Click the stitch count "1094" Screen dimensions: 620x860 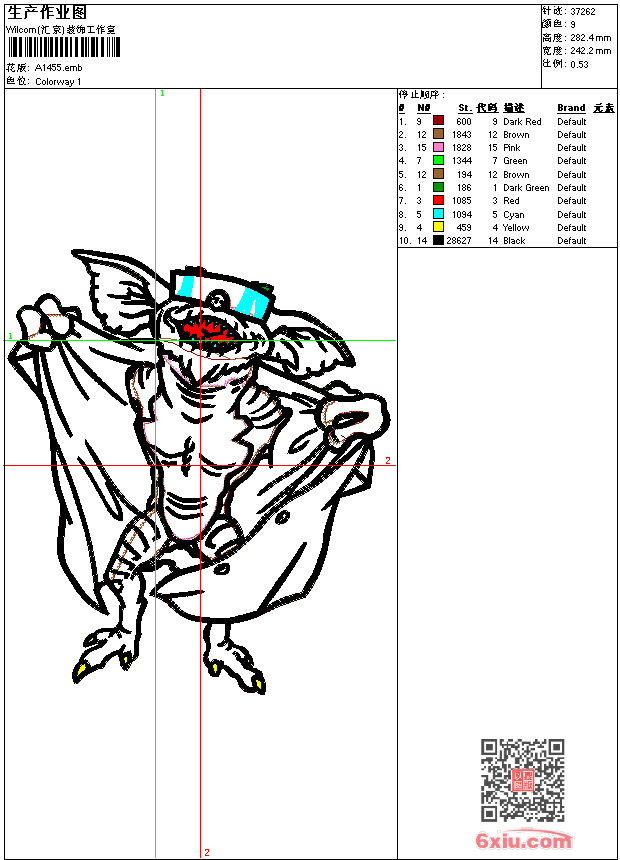tap(461, 214)
